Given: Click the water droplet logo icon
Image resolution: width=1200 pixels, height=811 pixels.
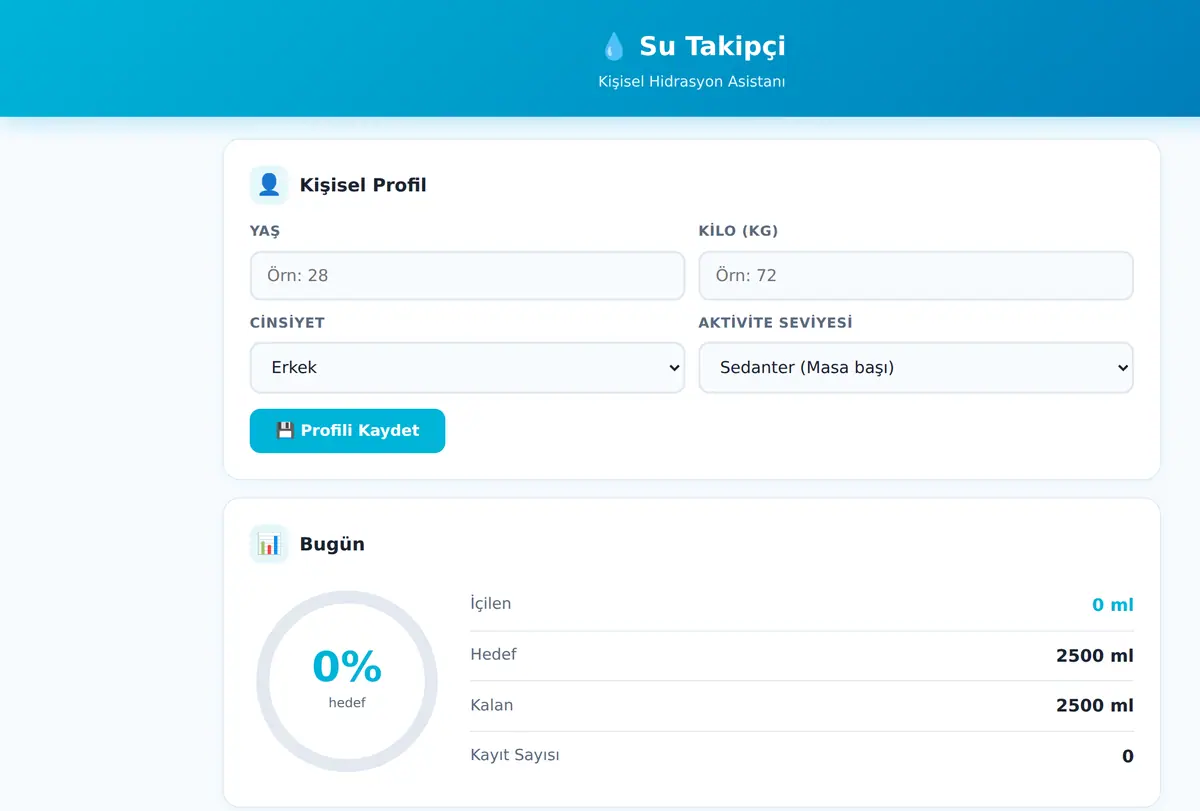Looking at the screenshot, I should 613,46.
